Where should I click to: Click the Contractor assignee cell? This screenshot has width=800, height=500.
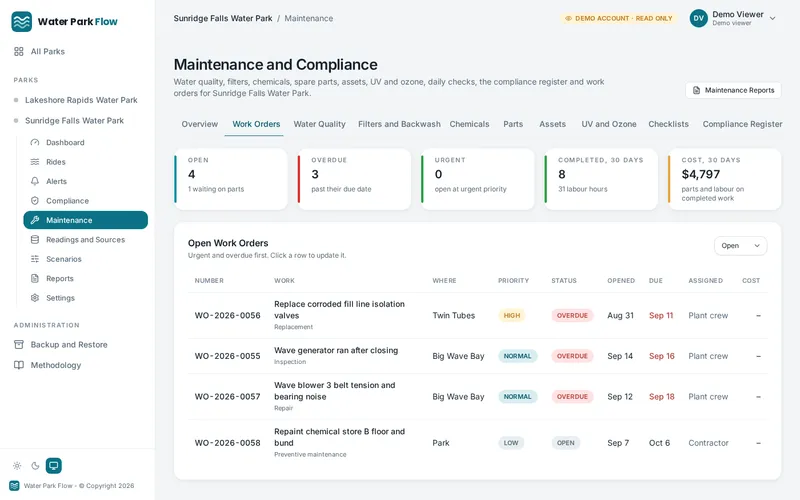[708, 443]
